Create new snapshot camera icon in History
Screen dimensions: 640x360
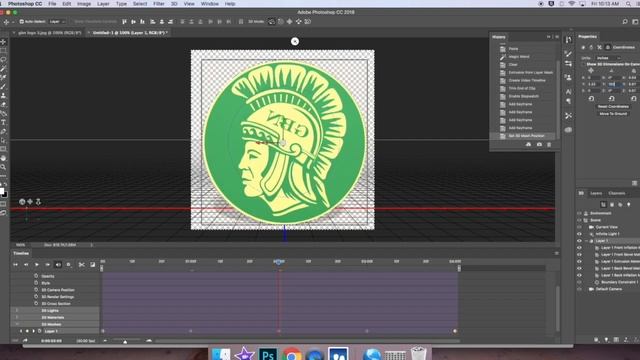(539, 144)
